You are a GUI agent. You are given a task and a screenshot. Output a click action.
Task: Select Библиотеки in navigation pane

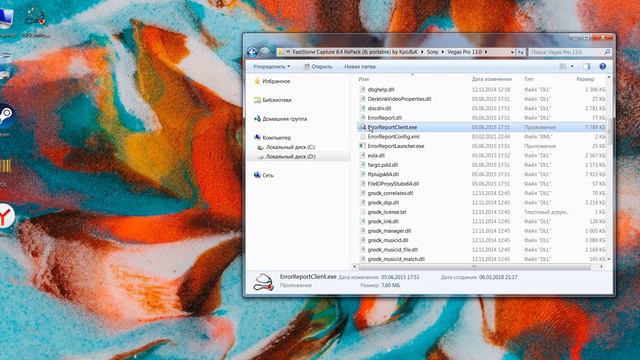[273, 100]
